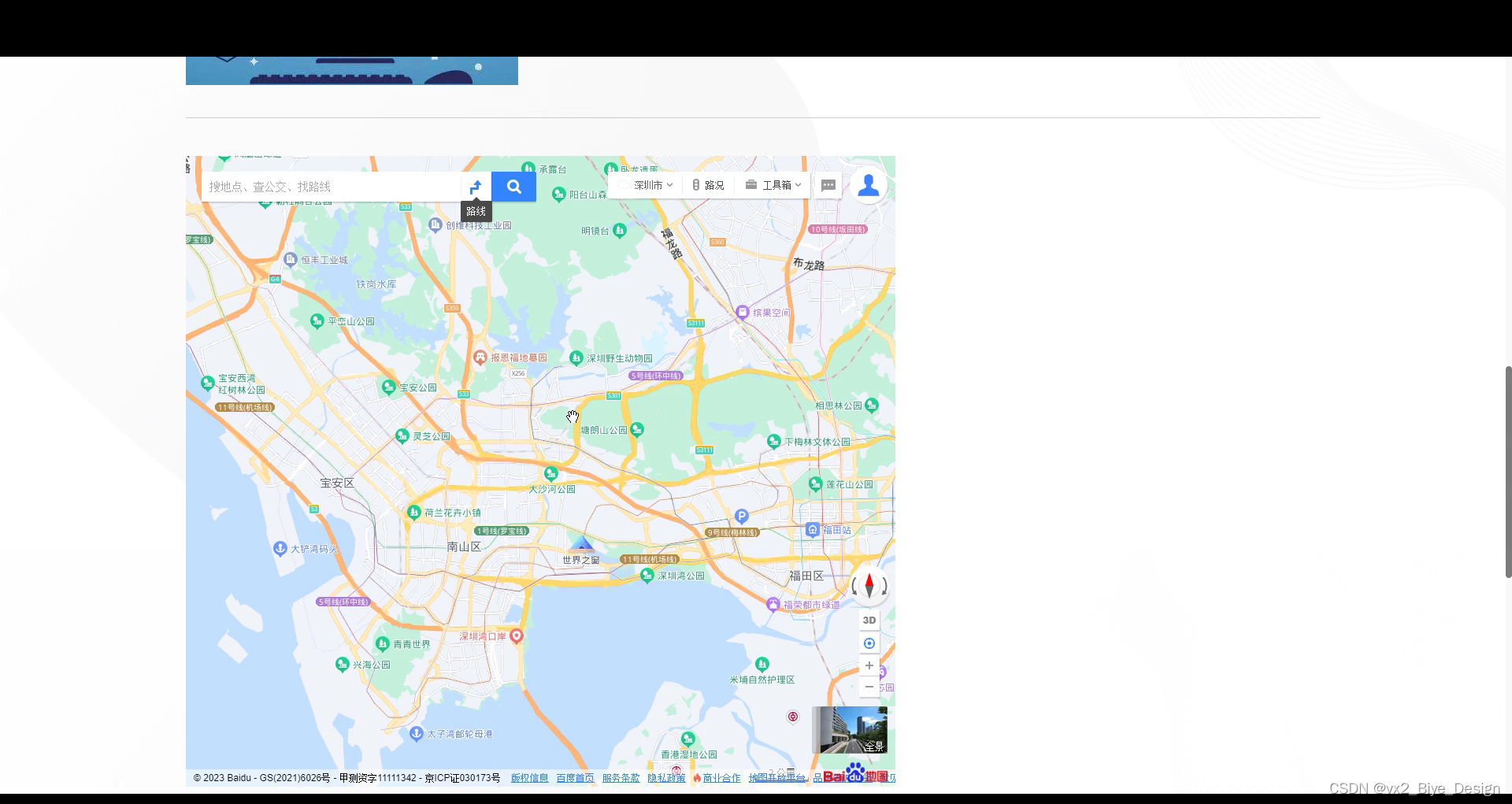Open the 百度首页 link
Viewport: 1512px width, 804px height.
(576, 778)
